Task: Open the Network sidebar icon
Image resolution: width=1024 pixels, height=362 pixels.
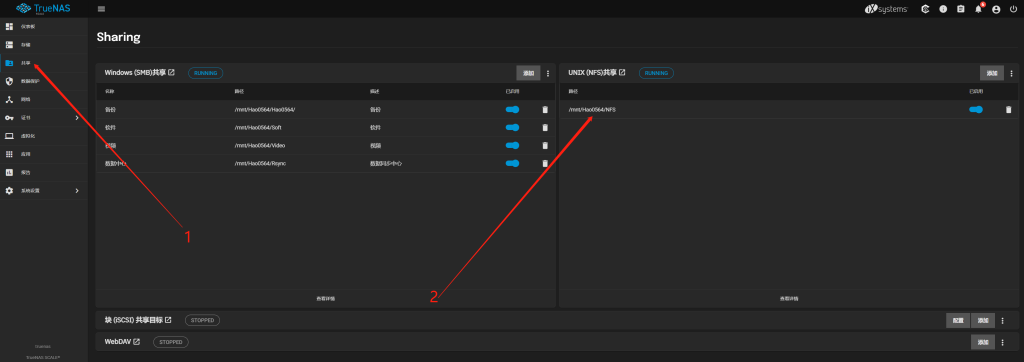Action: [9, 100]
